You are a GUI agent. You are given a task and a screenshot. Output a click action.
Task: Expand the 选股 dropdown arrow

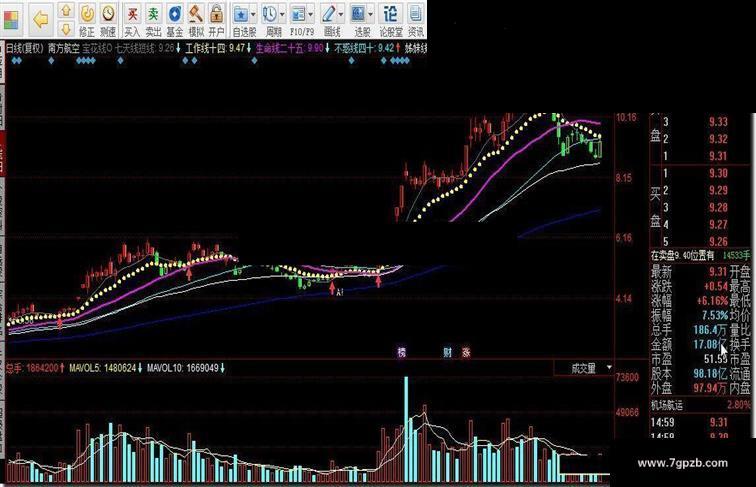point(371,14)
